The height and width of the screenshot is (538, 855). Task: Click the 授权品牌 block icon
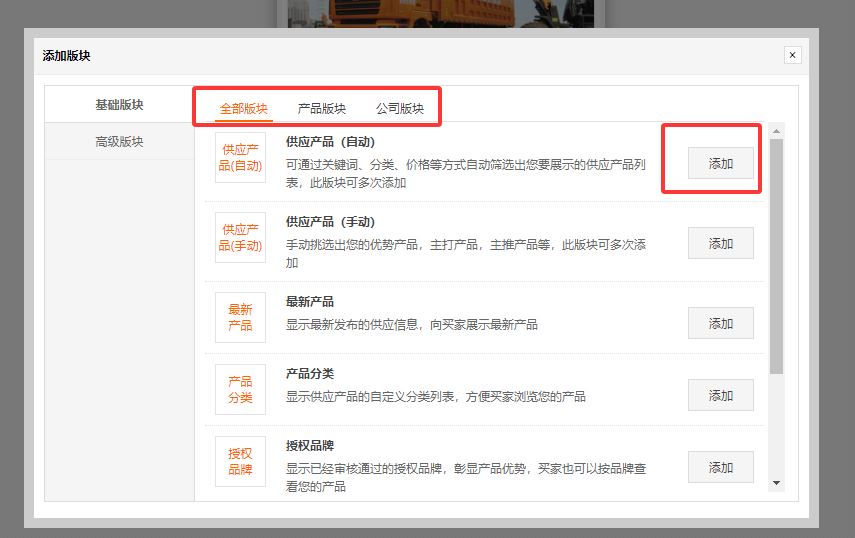pyautogui.click(x=240, y=461)
